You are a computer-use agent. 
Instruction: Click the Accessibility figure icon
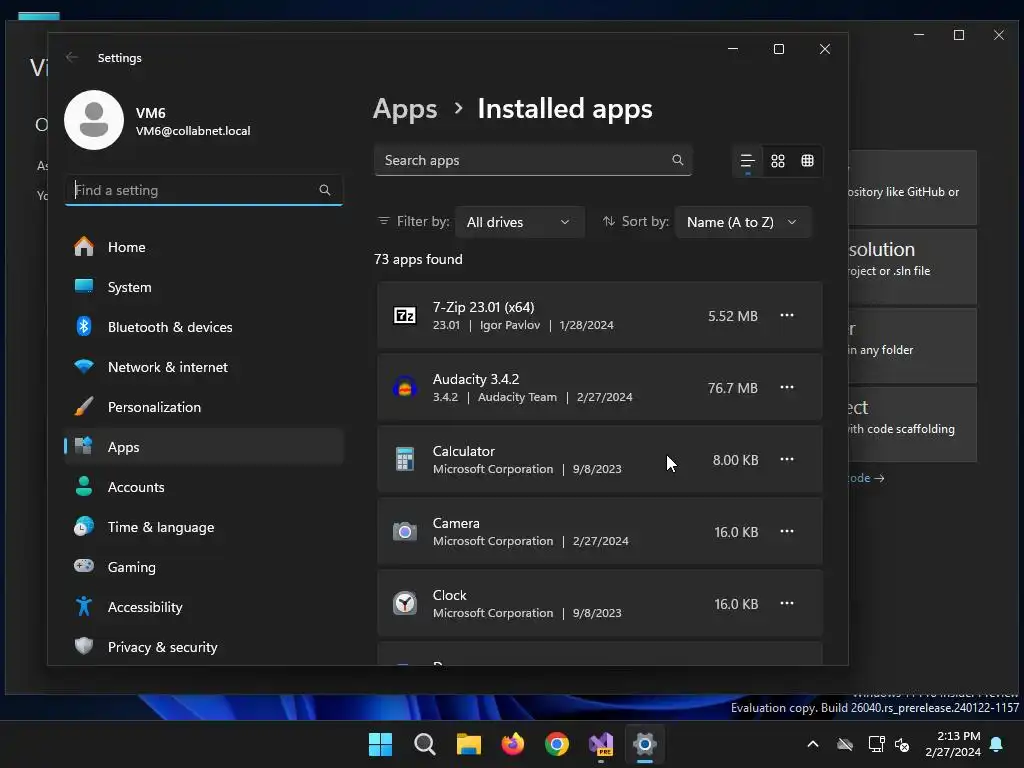pos(84,606)
